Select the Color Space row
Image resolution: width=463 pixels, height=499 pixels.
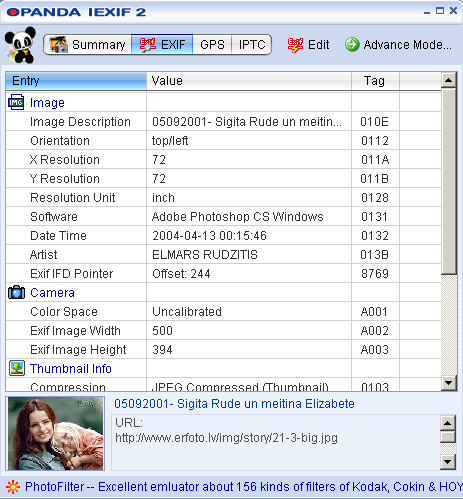tap(223, 311)
